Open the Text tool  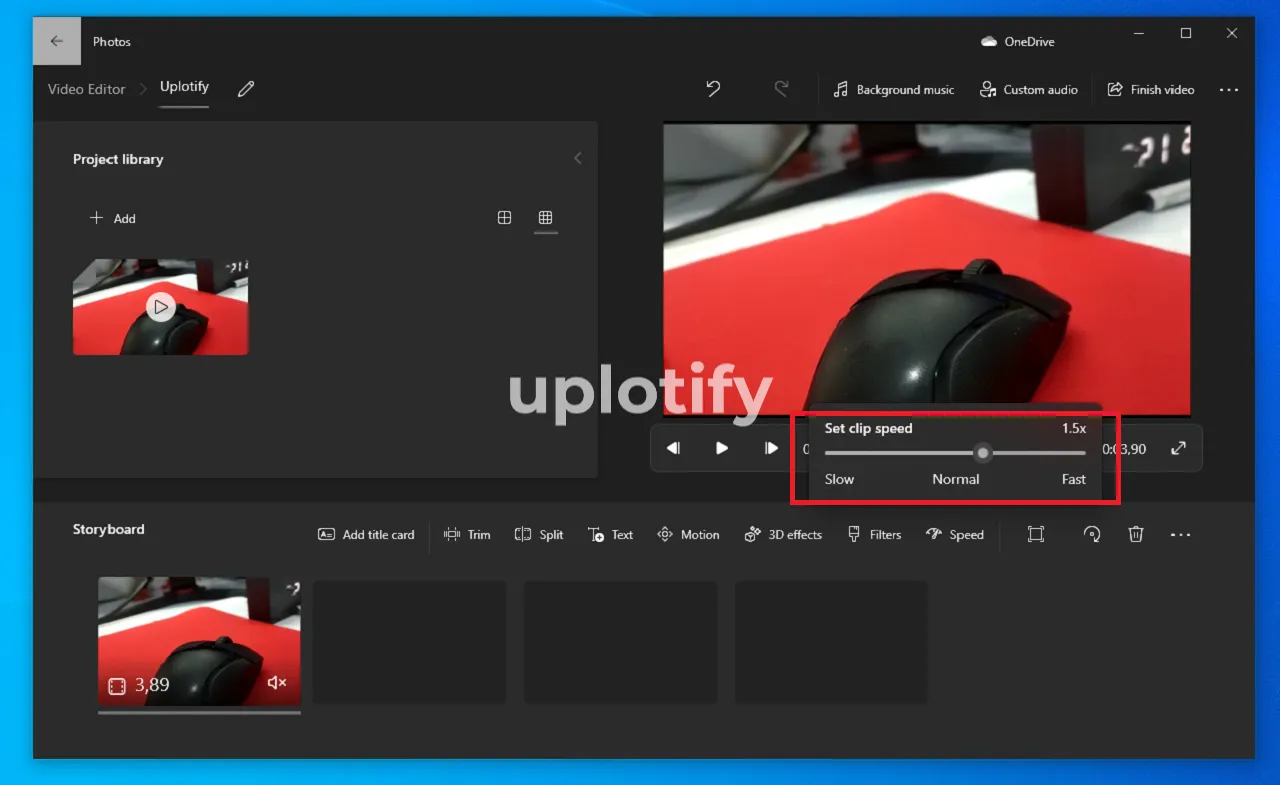610,535
